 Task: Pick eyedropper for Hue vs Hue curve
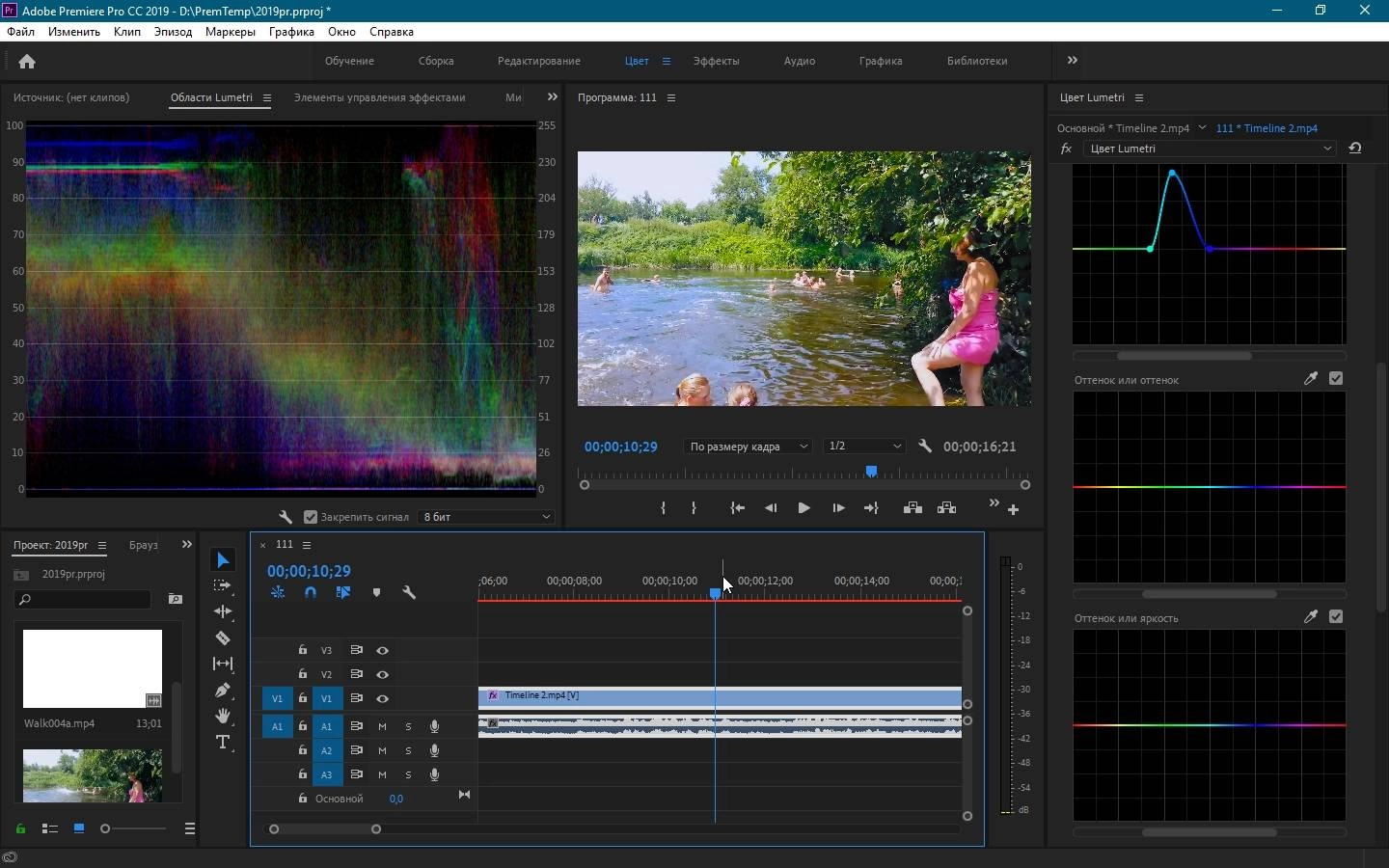pyautogui.click(x=1311, y=379)
